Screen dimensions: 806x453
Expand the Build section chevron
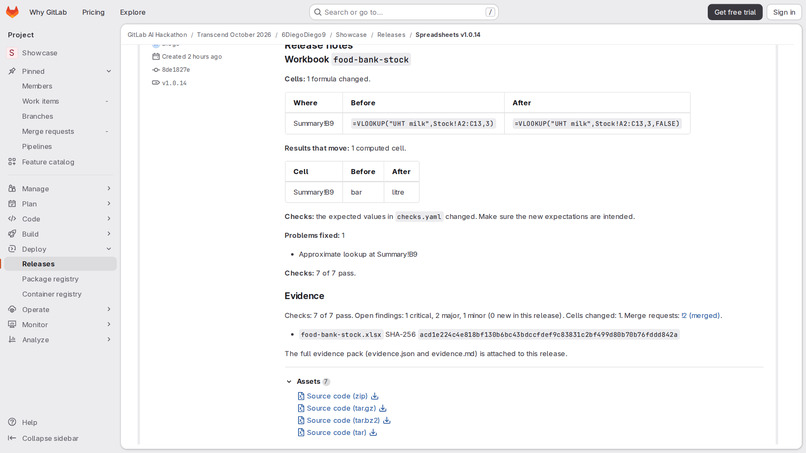pos(108,234)
